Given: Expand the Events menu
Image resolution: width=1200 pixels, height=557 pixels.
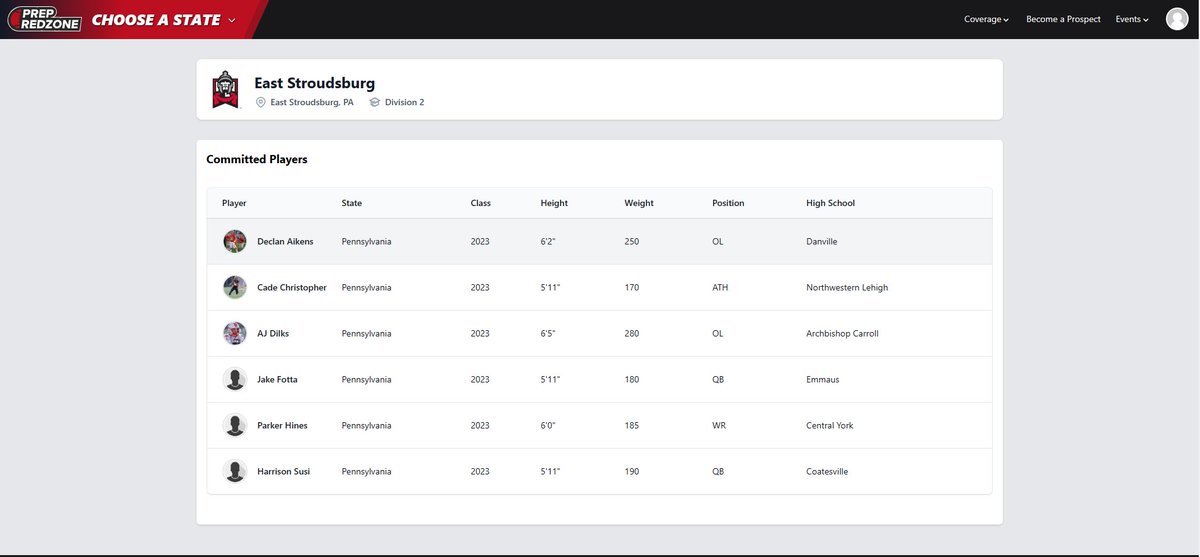Looking at the screenshot, I should pyautogui.click(x=1132, y=19).
